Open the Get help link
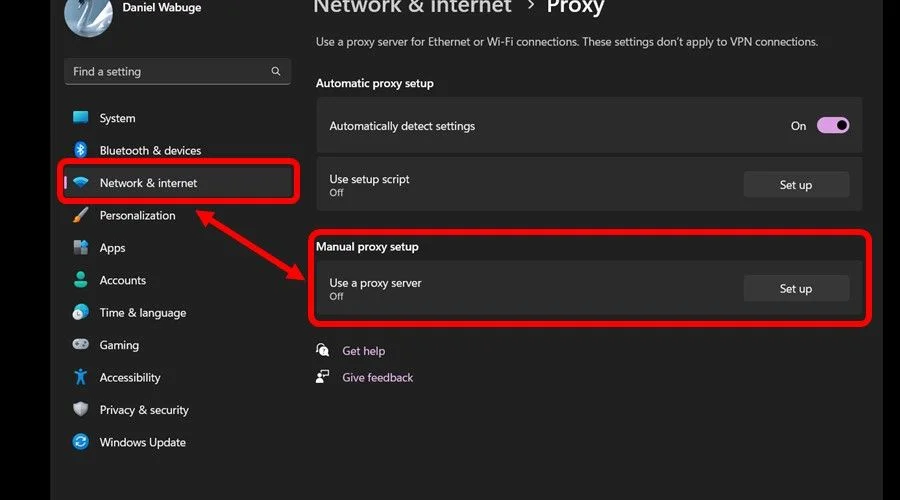This screenshot has width=900, height=500. (x=363, y=351)
